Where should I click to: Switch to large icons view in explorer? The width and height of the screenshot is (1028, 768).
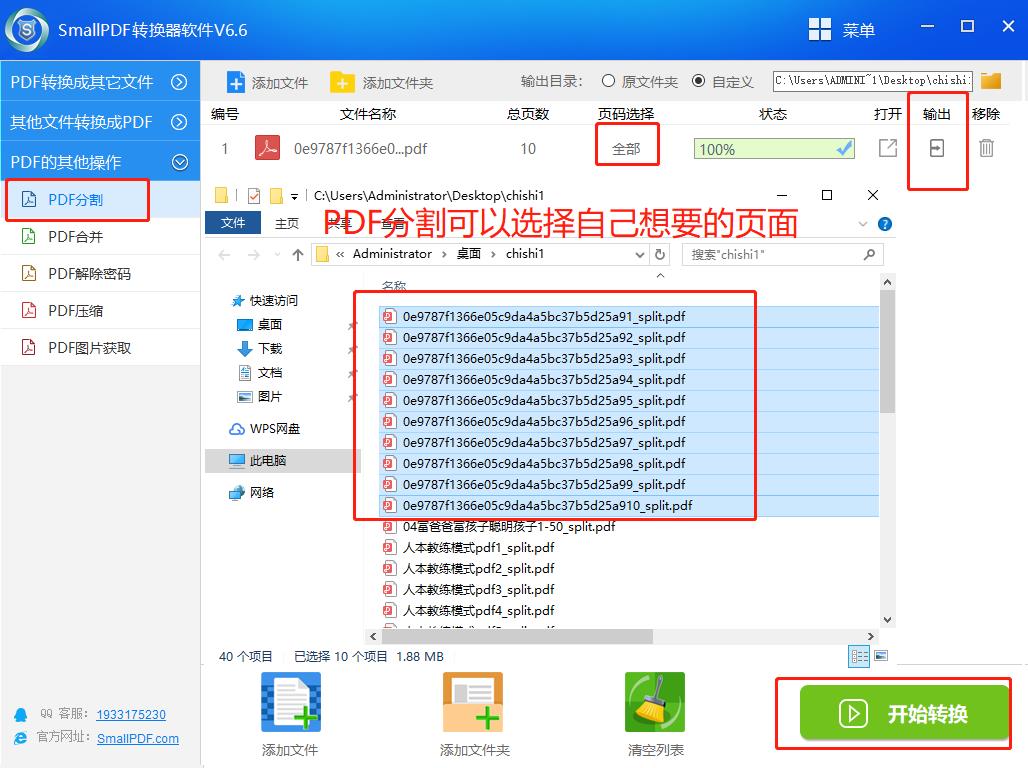click(881, 656)
